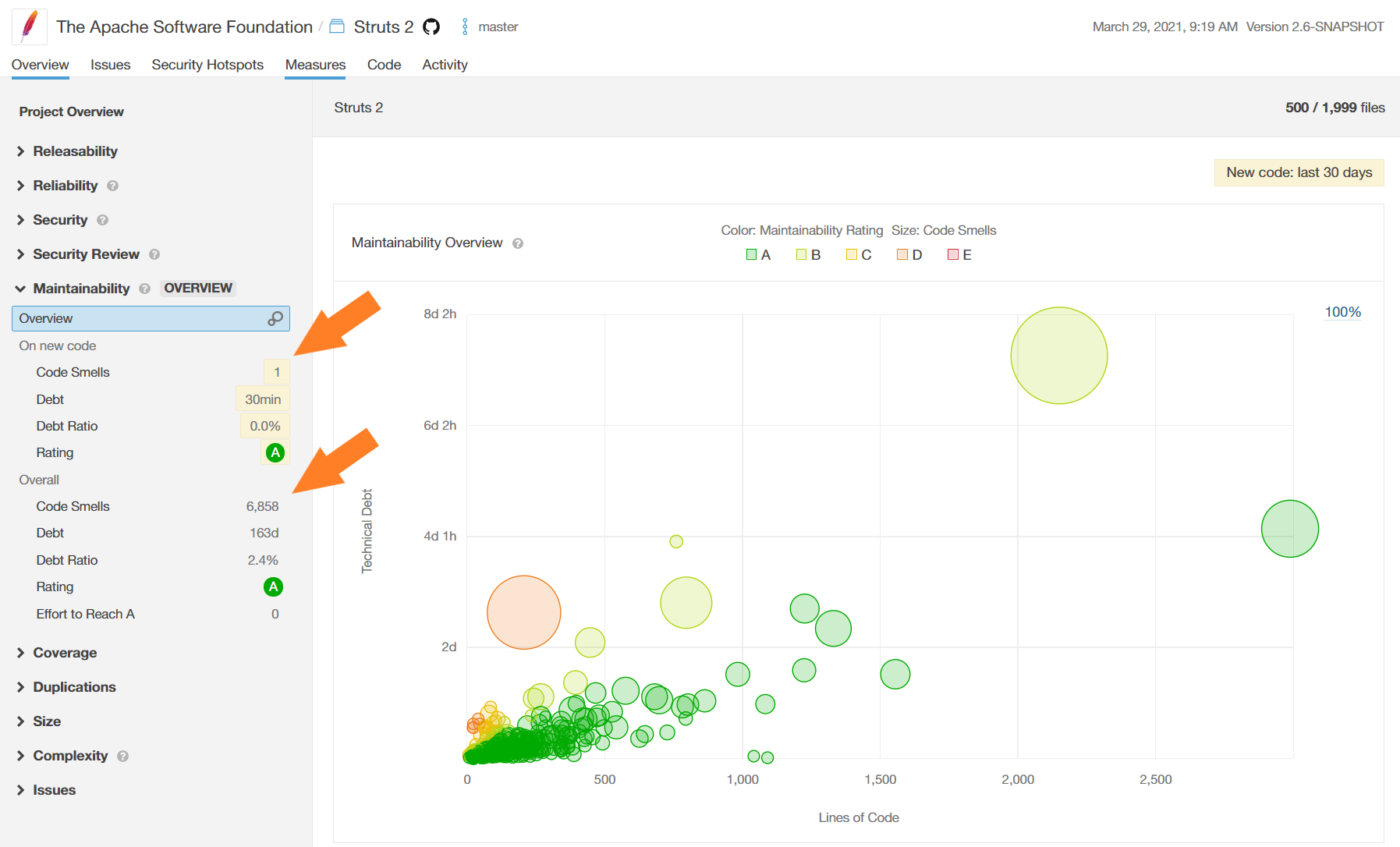The height and width of the screenshot is (847, 1400).
Task: Toggle the B rating legend swatch
Action: (x=801, y=254)
